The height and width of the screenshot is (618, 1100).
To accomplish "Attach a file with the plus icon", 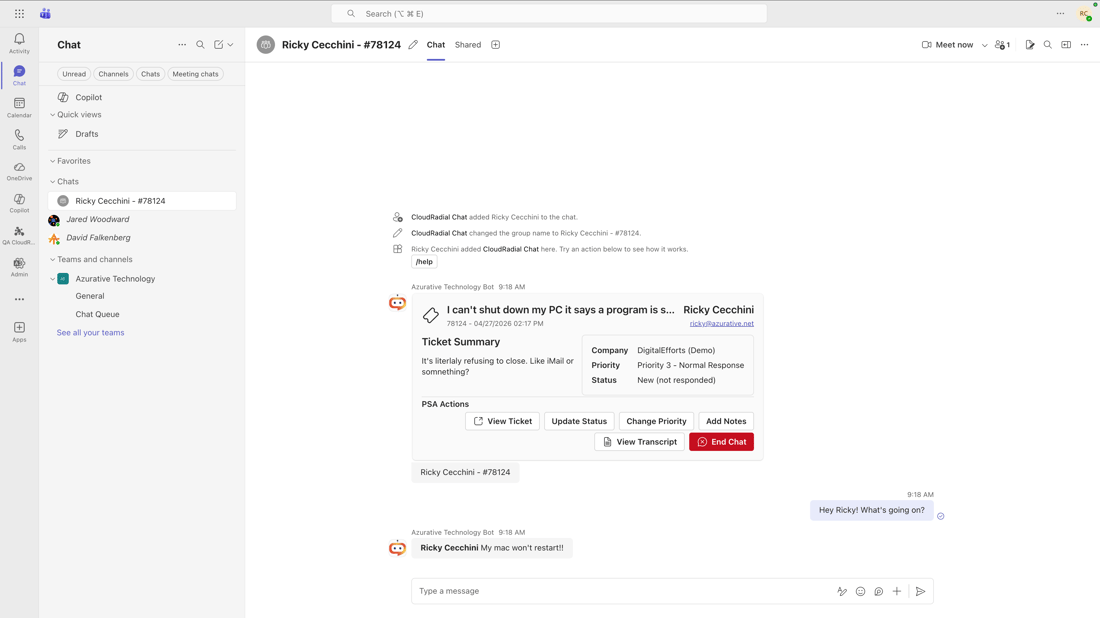I will pyautogui.click(x=896, y=591).
